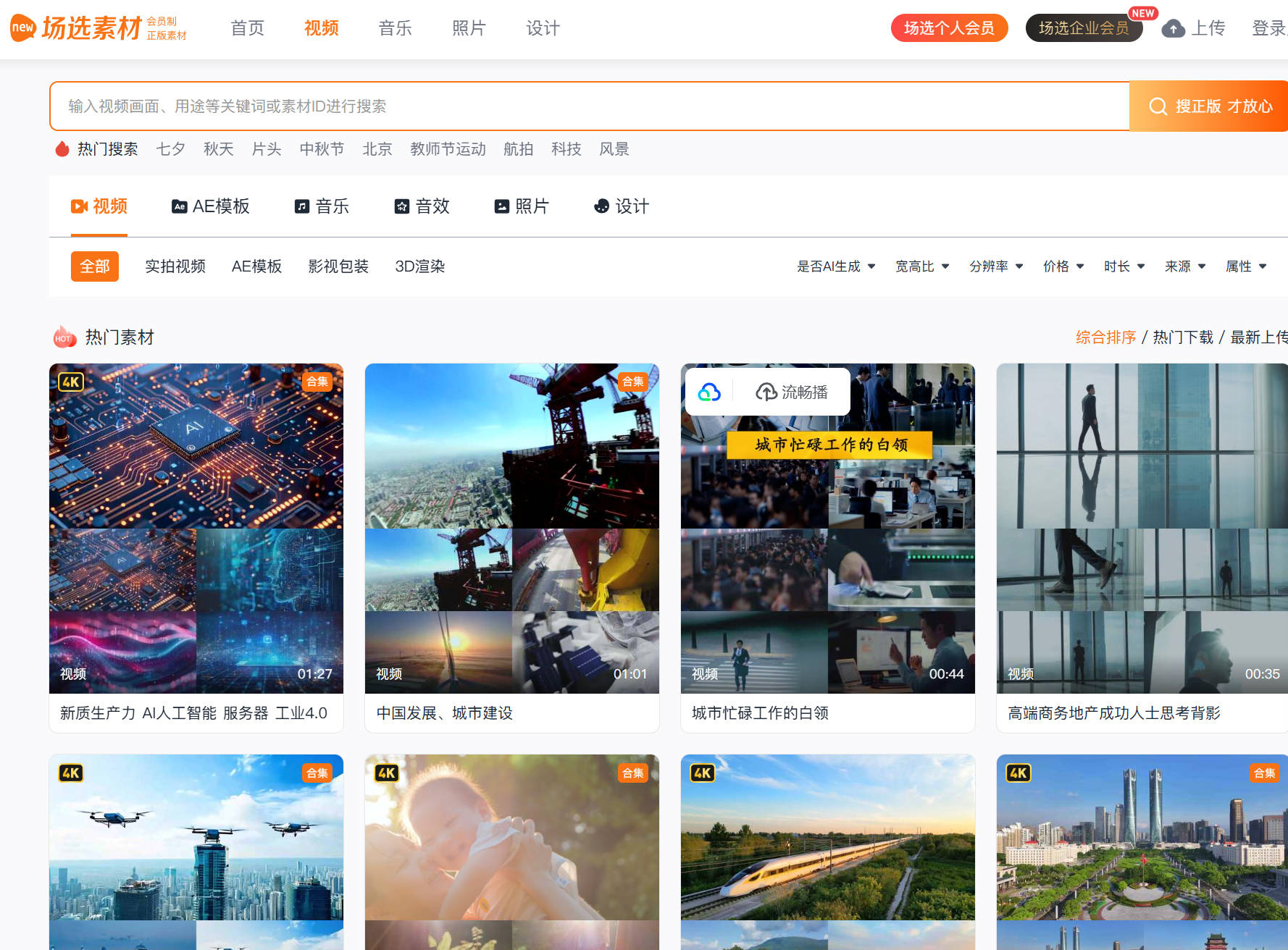
Task: Open the 照片 photo category tab
Action: pos(522,207)
